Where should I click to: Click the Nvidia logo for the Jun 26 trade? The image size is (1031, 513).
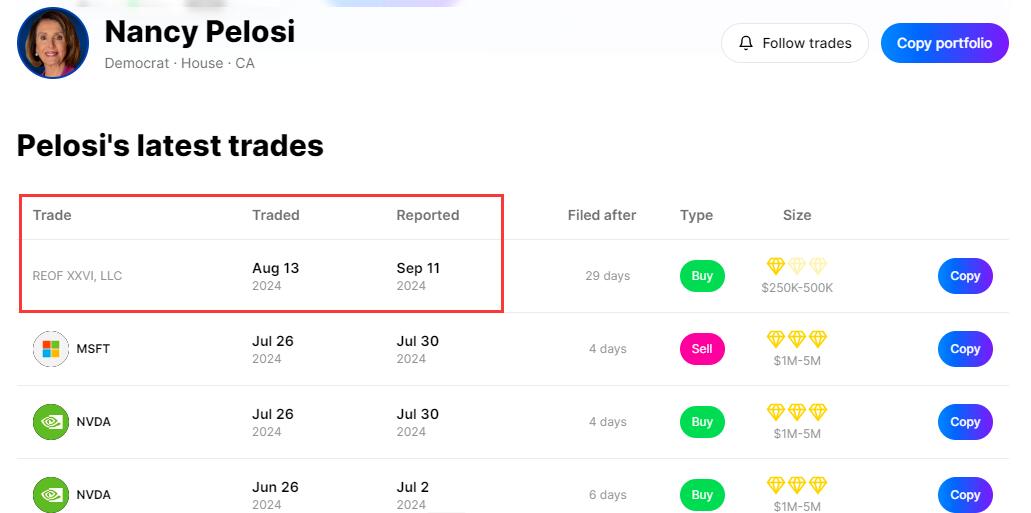[x=51, y=494]
